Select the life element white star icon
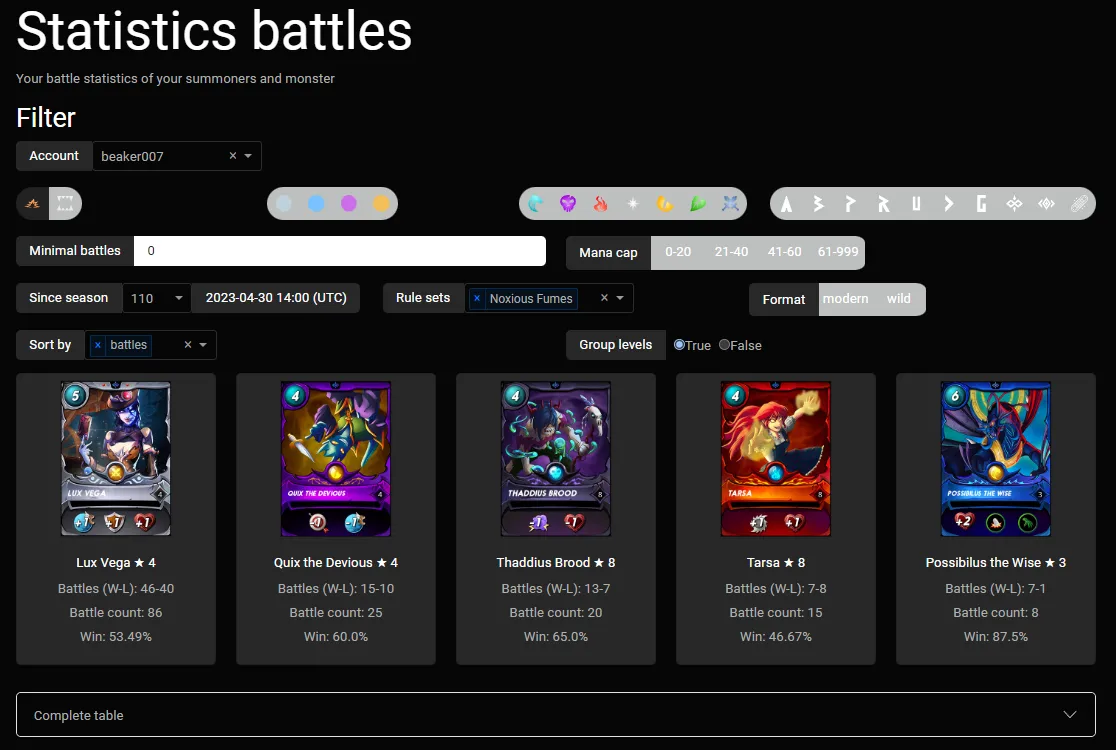This screenshot has width=1116, height=750. (x=633, y=204)
